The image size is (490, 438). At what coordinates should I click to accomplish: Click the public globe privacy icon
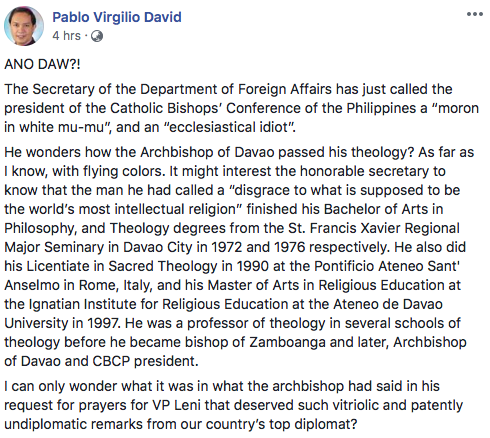tap(97, 36)
